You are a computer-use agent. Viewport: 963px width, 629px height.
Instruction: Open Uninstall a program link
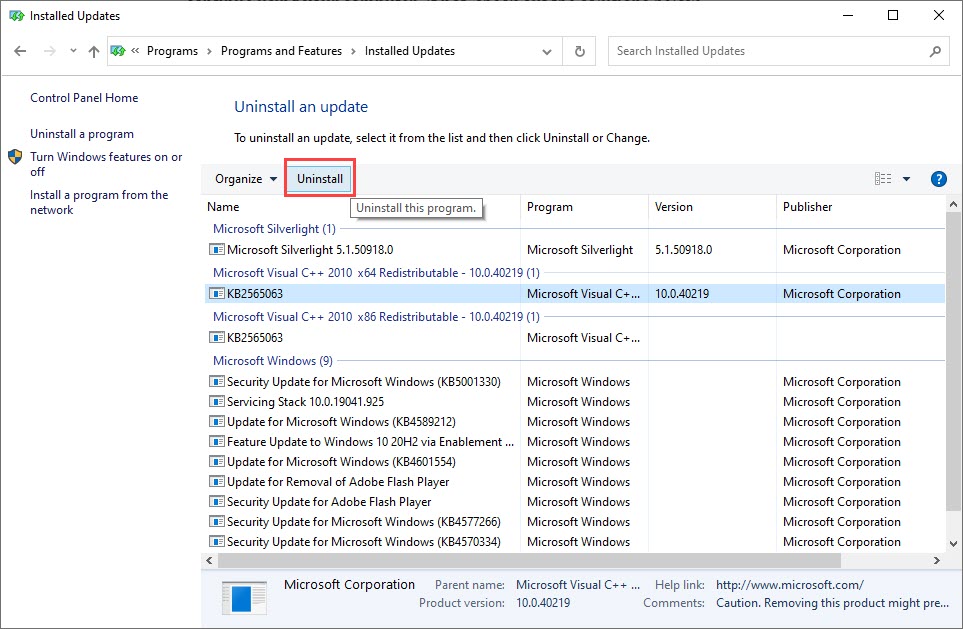point(82,134)
